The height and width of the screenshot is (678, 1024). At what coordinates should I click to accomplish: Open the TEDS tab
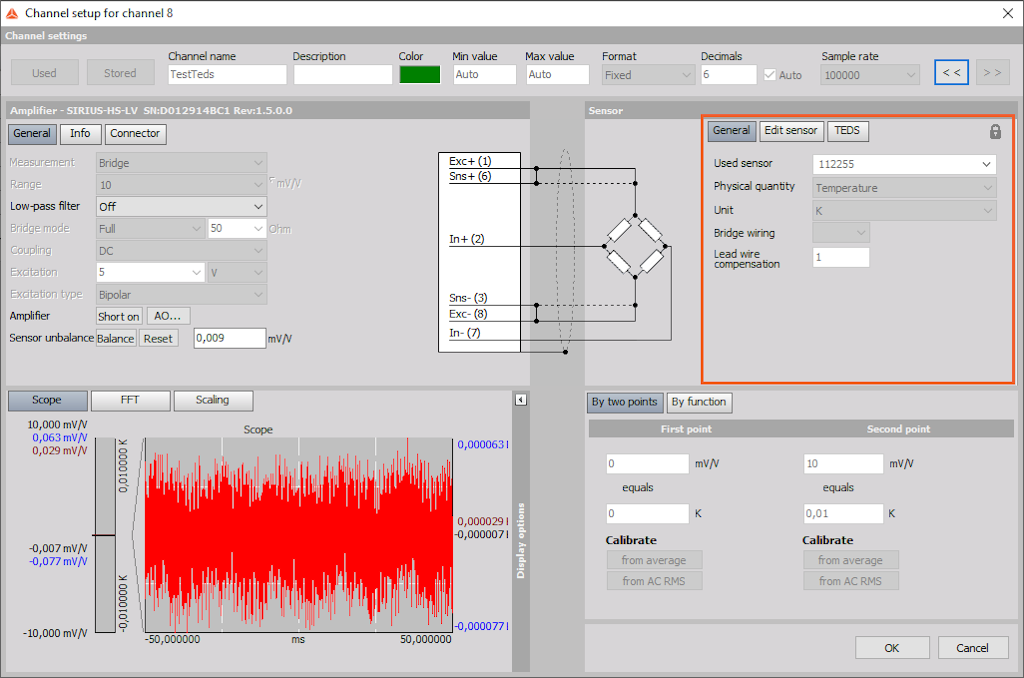[847, 131]
